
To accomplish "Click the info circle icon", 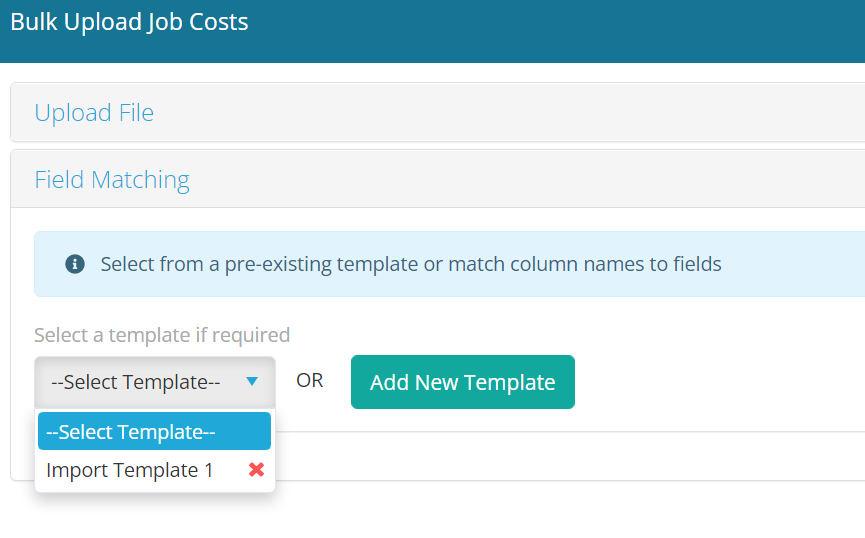I will (x=74, y=264).
